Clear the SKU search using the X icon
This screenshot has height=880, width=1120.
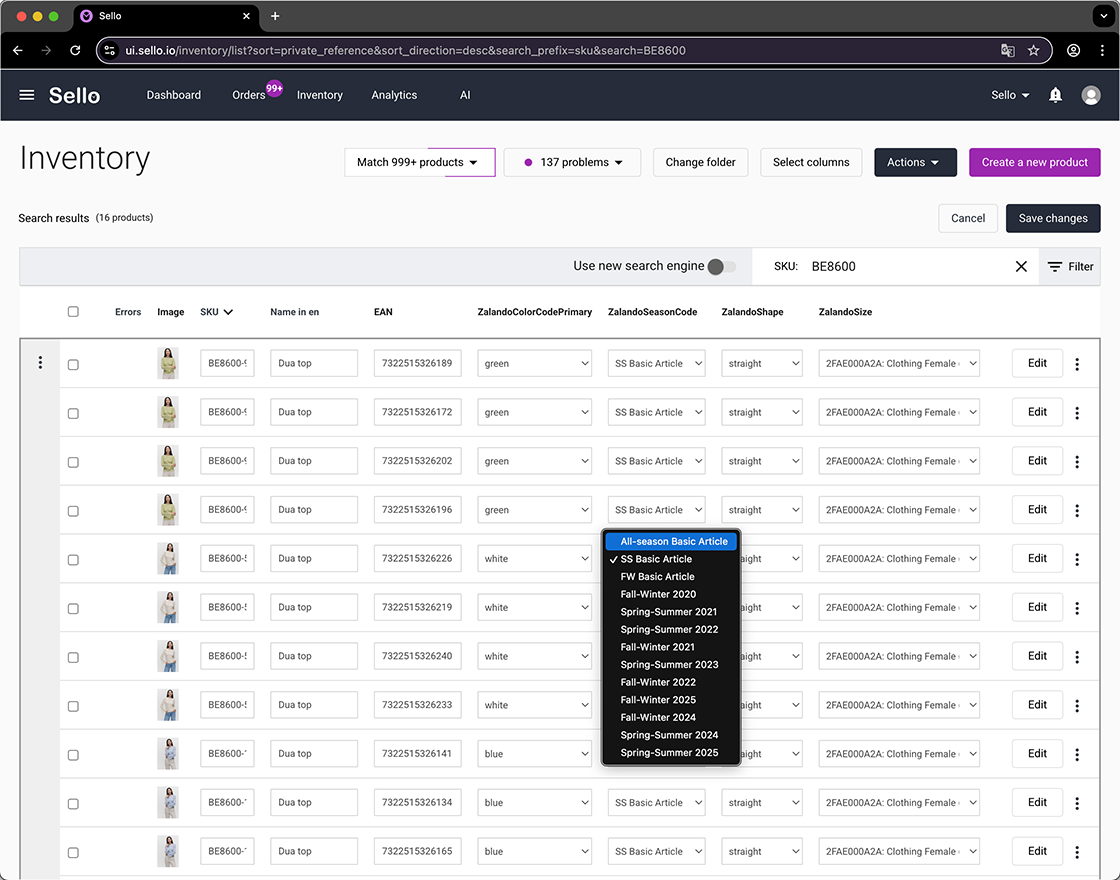point(1021,267)
